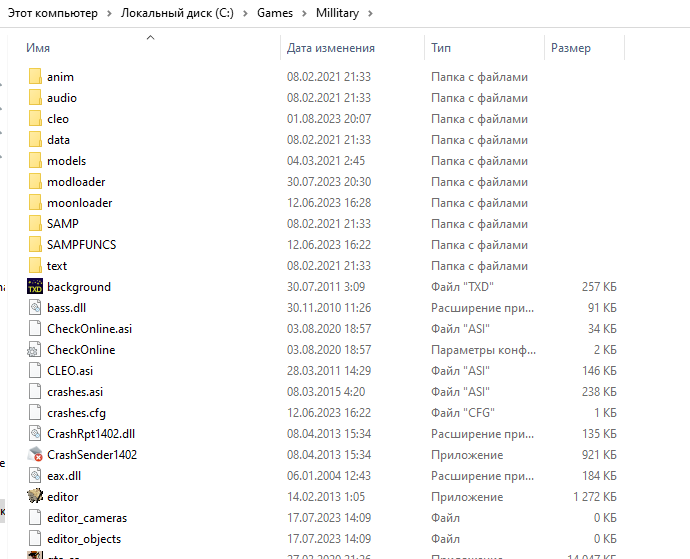Click the editor application icon
690x559 pixels.
[x=35, y=497]
